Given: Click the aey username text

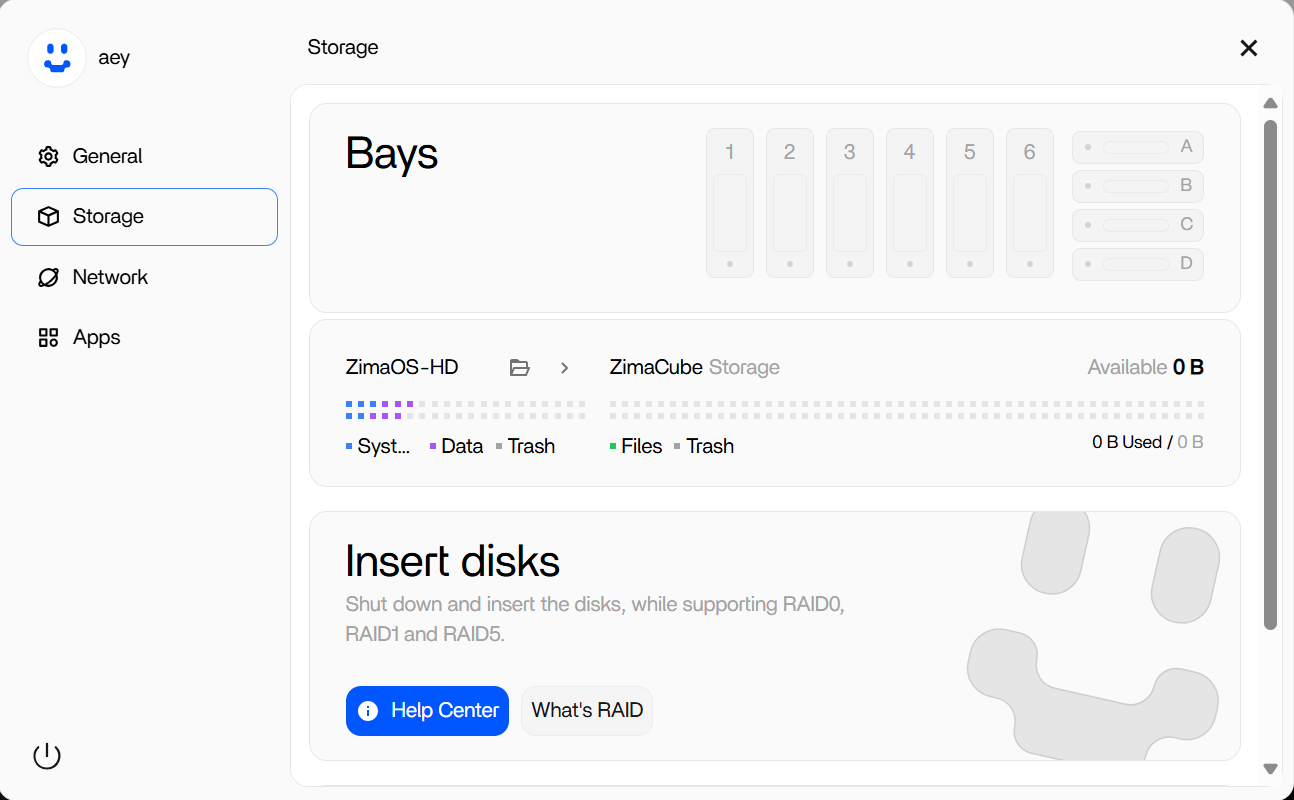Looking at the screenshot, I should (x=114, y=58).
